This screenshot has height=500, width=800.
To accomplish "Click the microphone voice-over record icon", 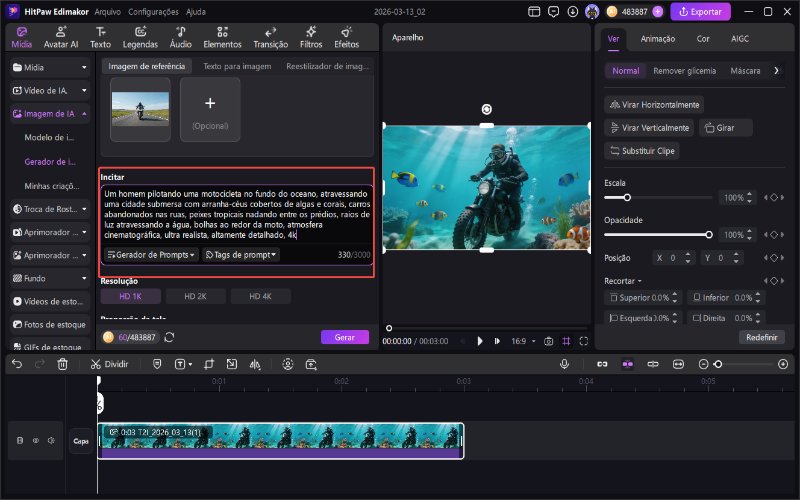I will pyautogui.click(x=564, y=364).
